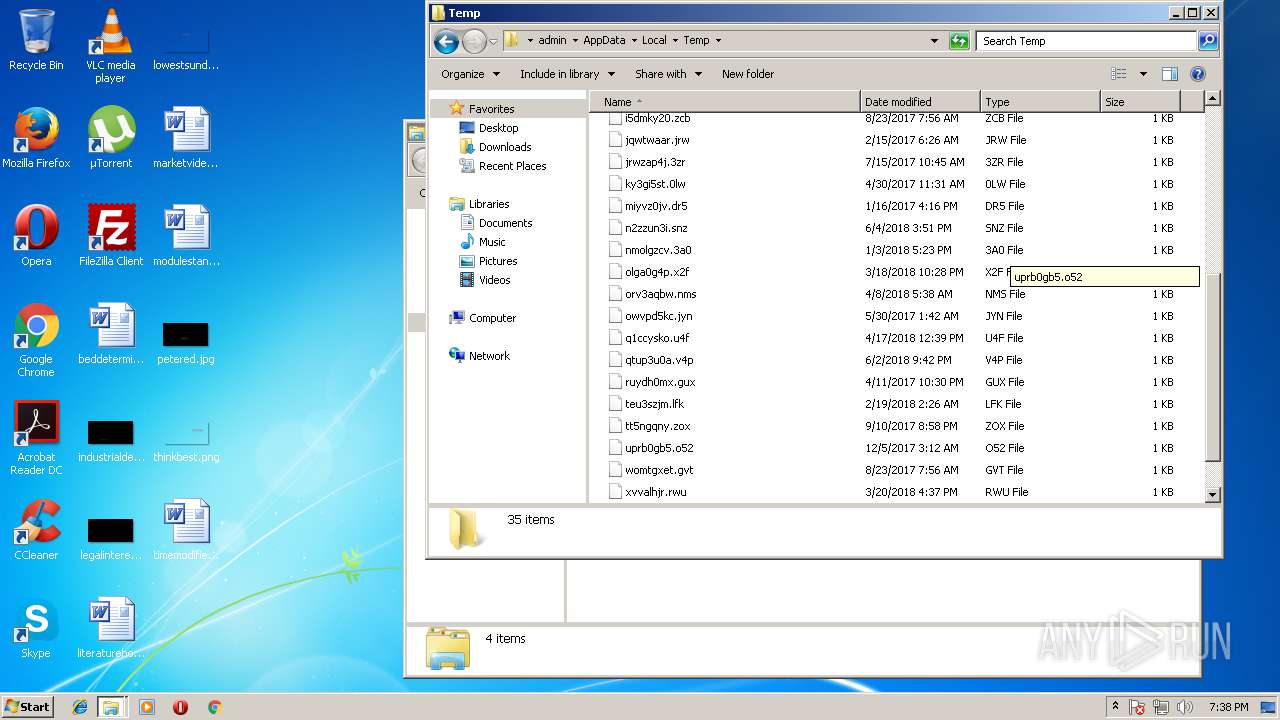Sort files by Size column header
The width and height of the screenshot is (1280, 720).
coord(1140,102)
